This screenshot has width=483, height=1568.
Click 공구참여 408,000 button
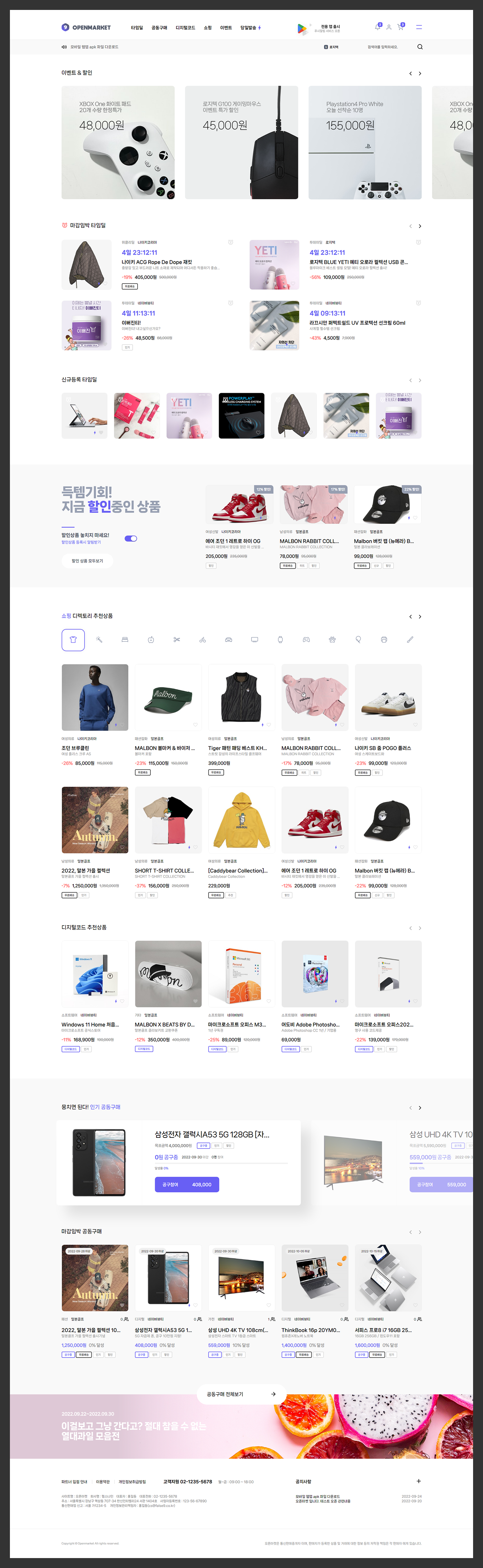pyautogui.click(x=187, y=1184)
